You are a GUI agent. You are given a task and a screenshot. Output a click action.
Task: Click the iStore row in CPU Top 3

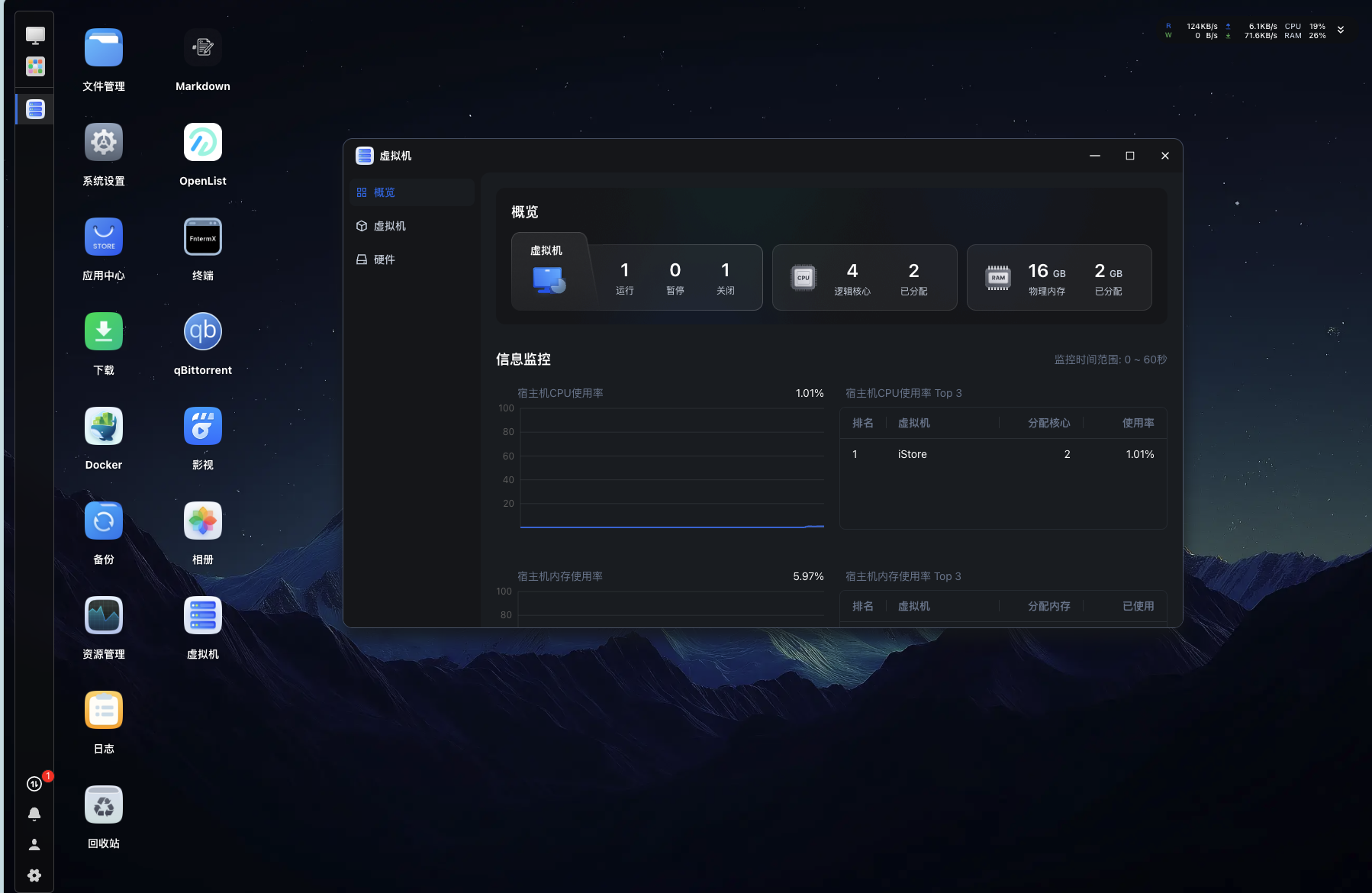[x=1003, y=454]
